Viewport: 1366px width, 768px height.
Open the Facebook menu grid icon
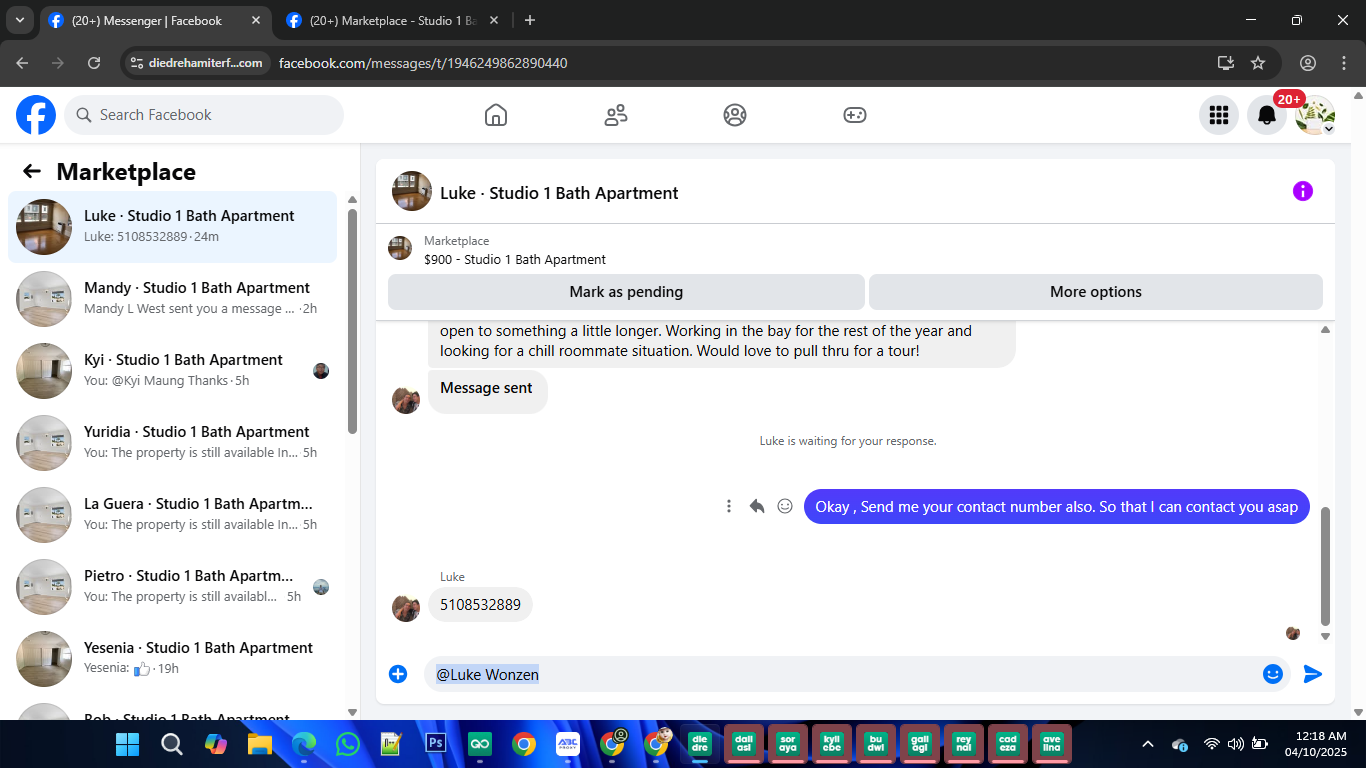point(1219,115)
